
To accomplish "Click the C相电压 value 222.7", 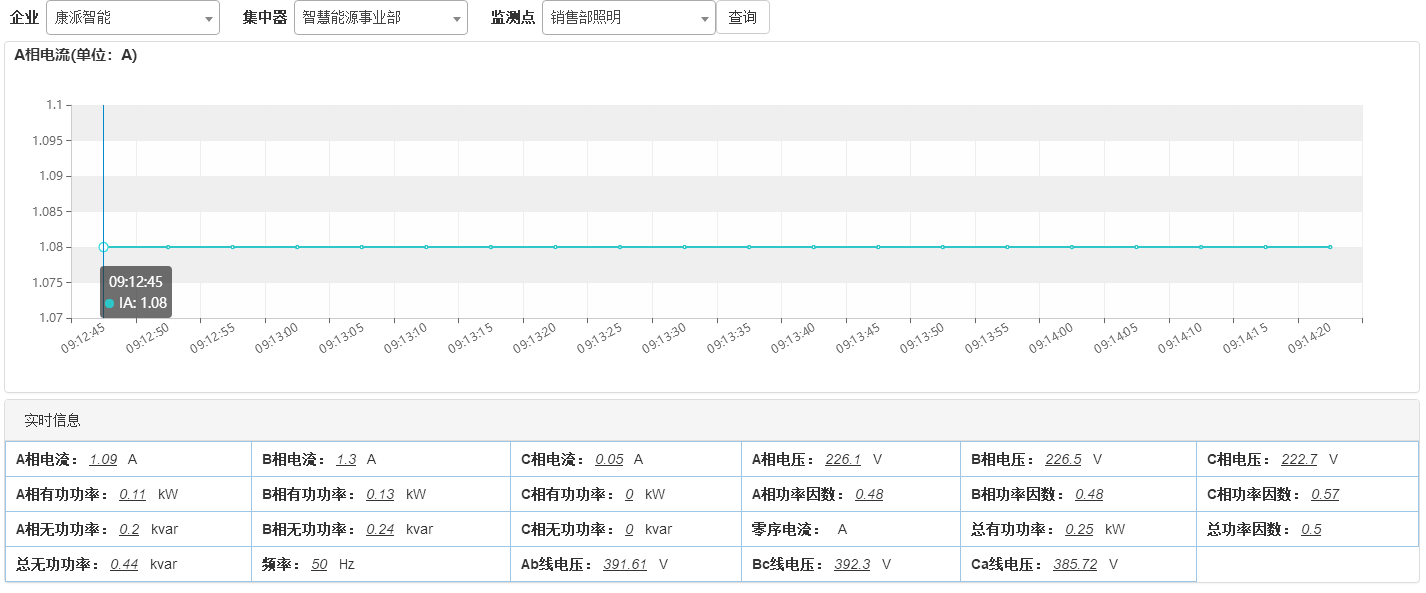I will click(1298, 459).
